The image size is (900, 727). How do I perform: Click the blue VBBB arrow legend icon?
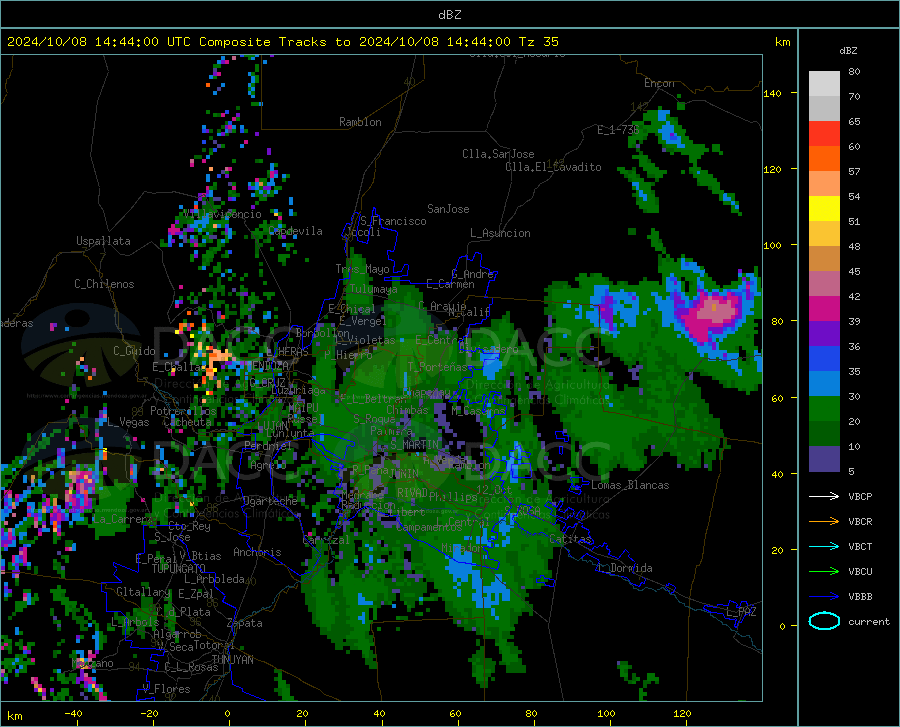tap(824, 597)
